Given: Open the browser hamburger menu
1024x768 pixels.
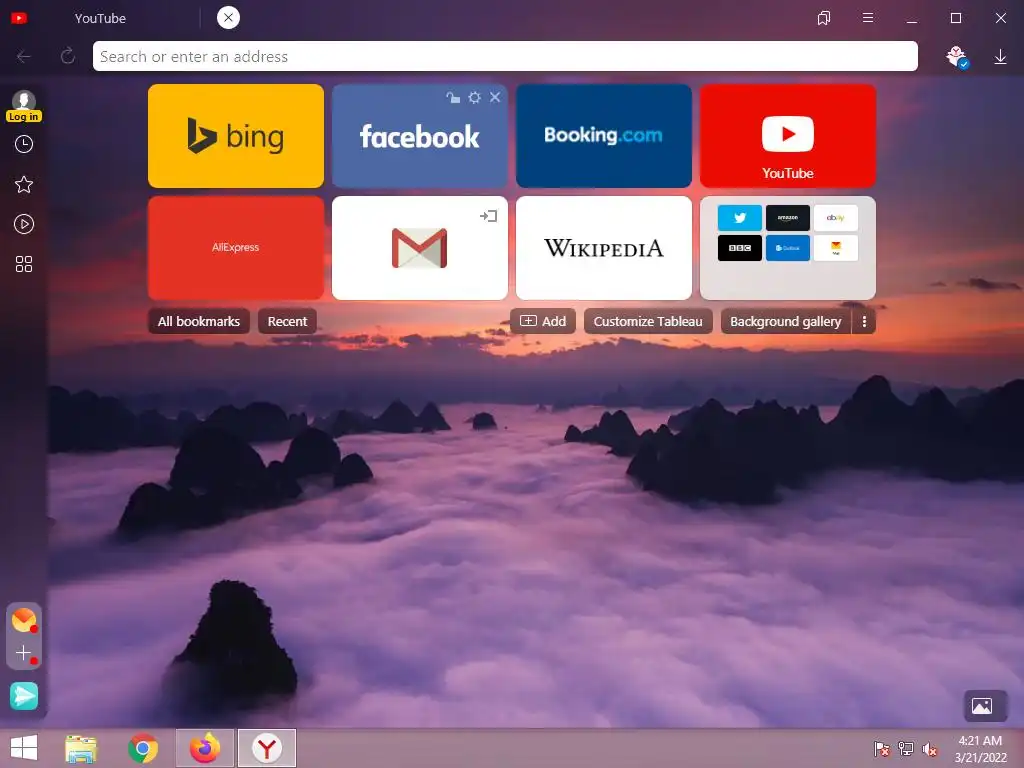Looking at the screenshot, I should pyautogui.click(x=868, y=18).
